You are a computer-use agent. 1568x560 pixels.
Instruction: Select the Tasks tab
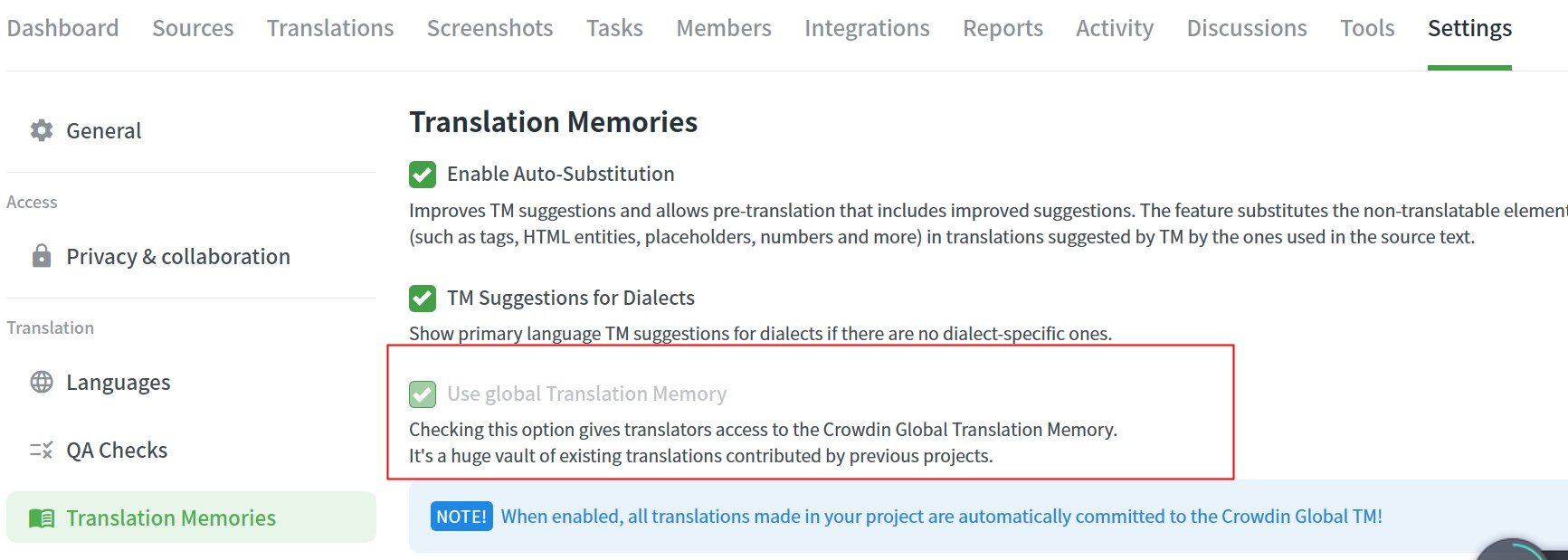(614, 28)
